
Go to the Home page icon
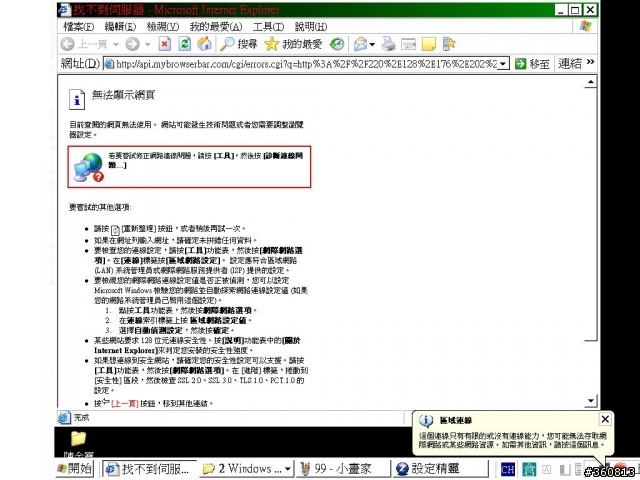tap(204, 44)
